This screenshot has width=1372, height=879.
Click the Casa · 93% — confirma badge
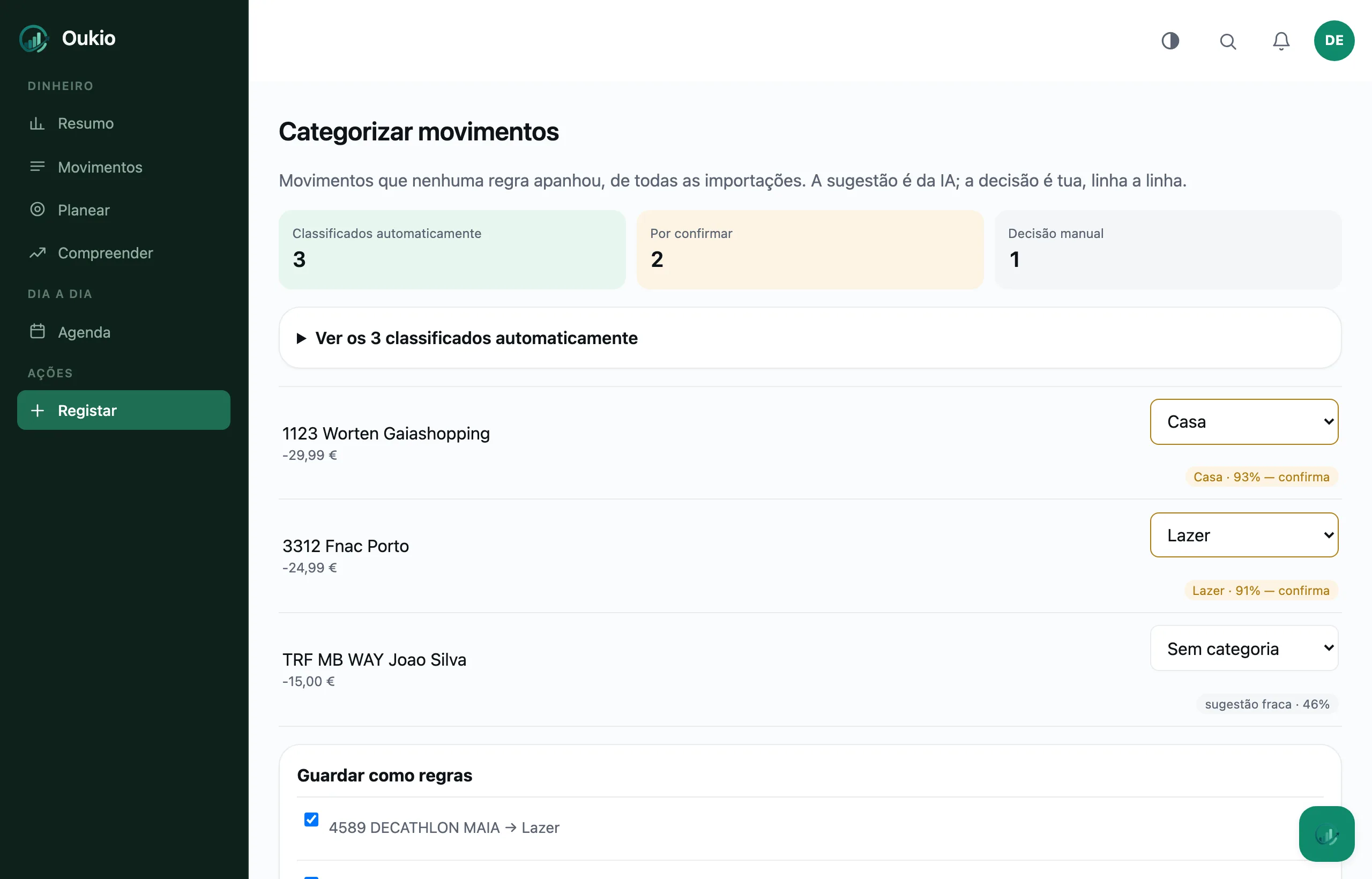[1261, 477]
